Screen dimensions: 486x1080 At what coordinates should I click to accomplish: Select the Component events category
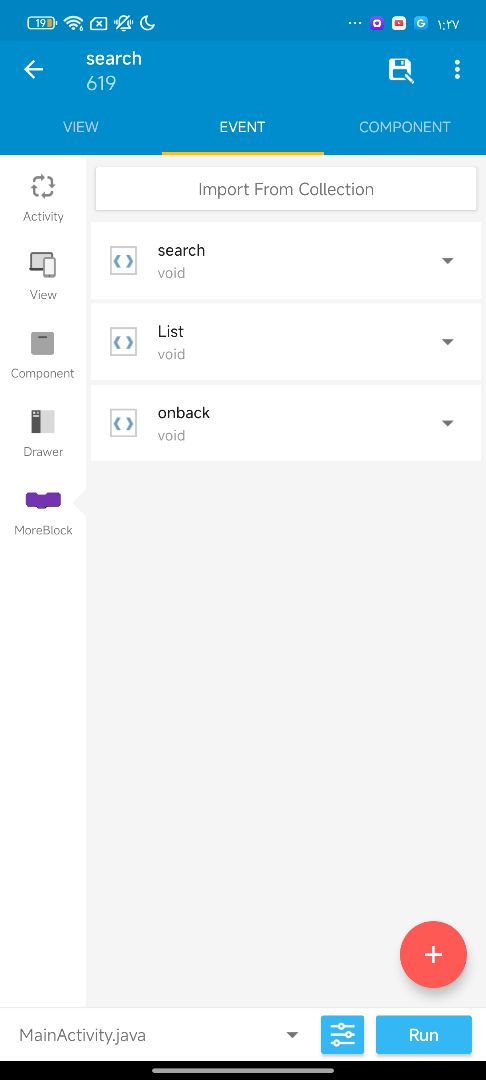click(x=43, y=355)
